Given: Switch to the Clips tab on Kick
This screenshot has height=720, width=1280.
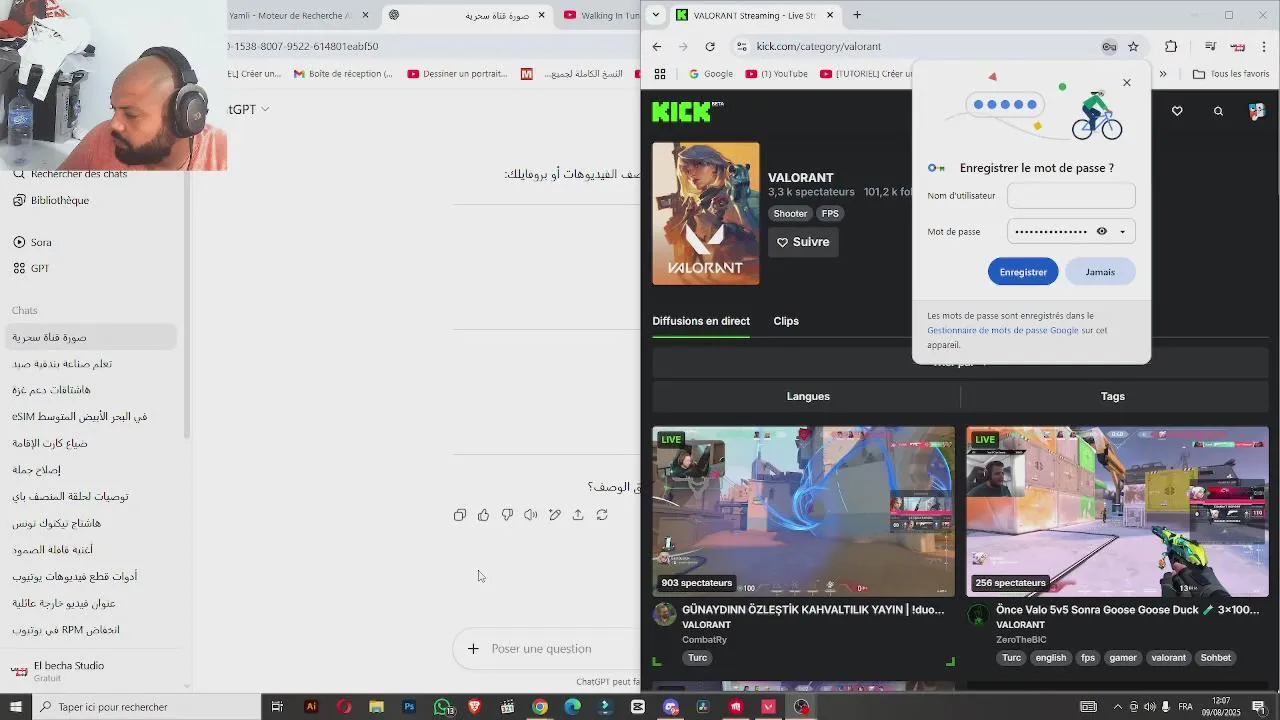Looking at the screenshot, I should click(x=786, y=321).
